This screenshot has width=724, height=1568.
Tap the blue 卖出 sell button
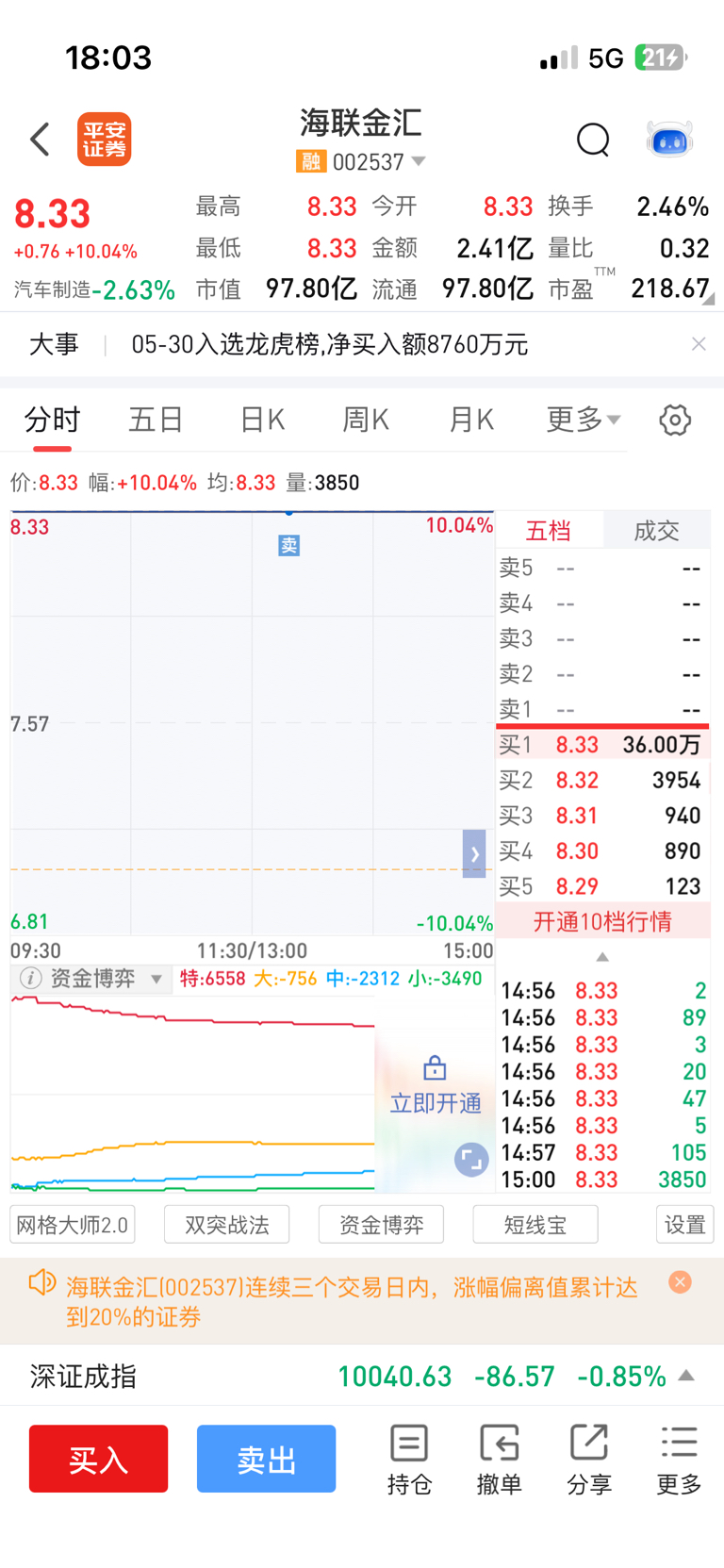[x=267, y=1459]
